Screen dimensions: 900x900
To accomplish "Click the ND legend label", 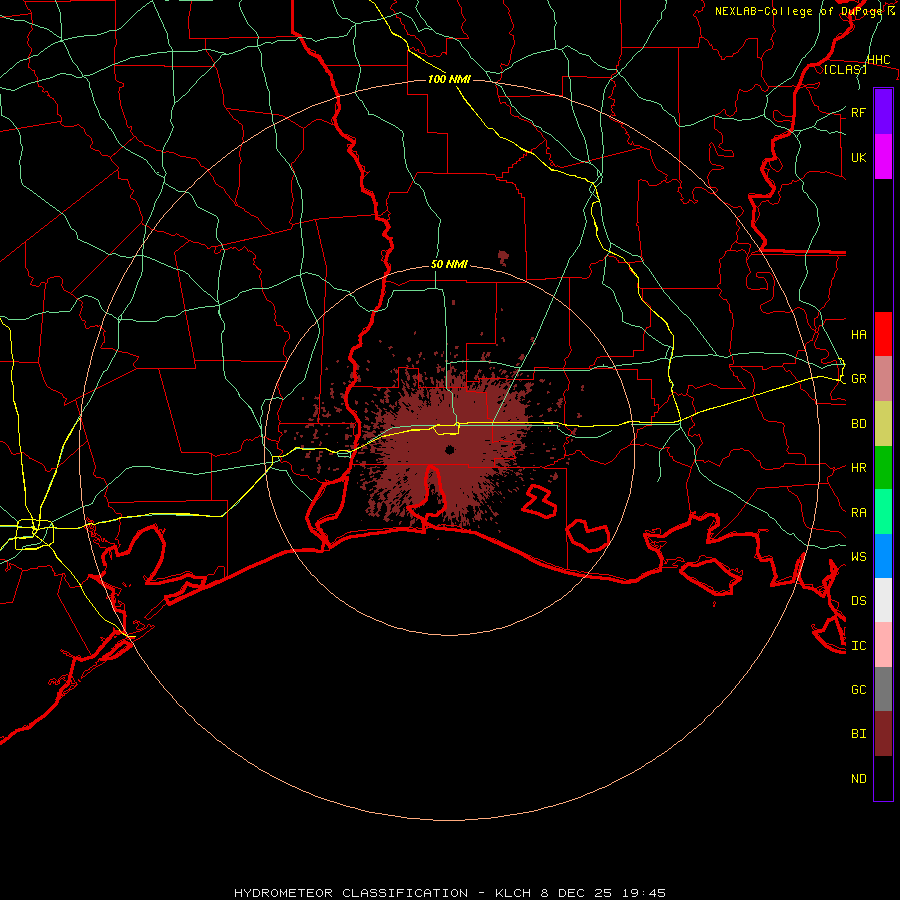I will click(858, 779).
